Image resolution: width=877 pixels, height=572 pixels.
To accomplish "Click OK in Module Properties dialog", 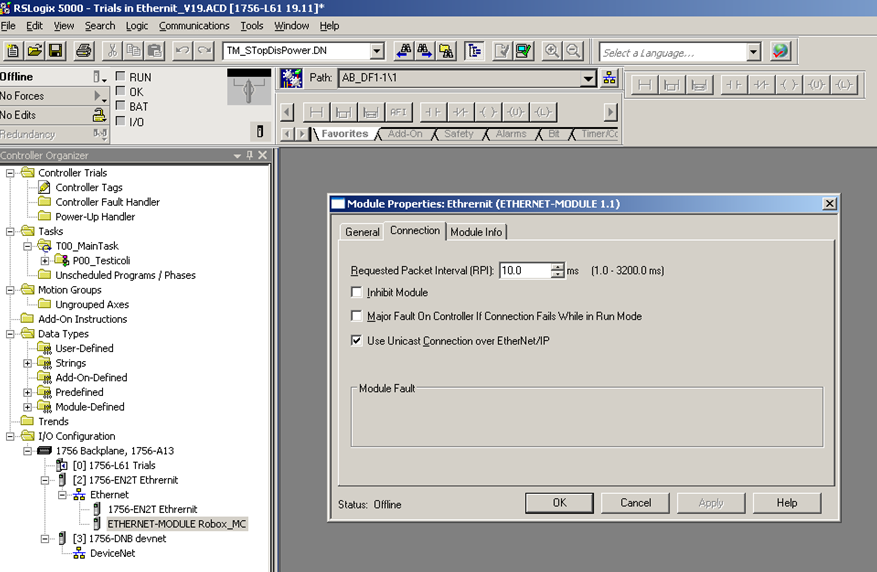I will (559, 503).
